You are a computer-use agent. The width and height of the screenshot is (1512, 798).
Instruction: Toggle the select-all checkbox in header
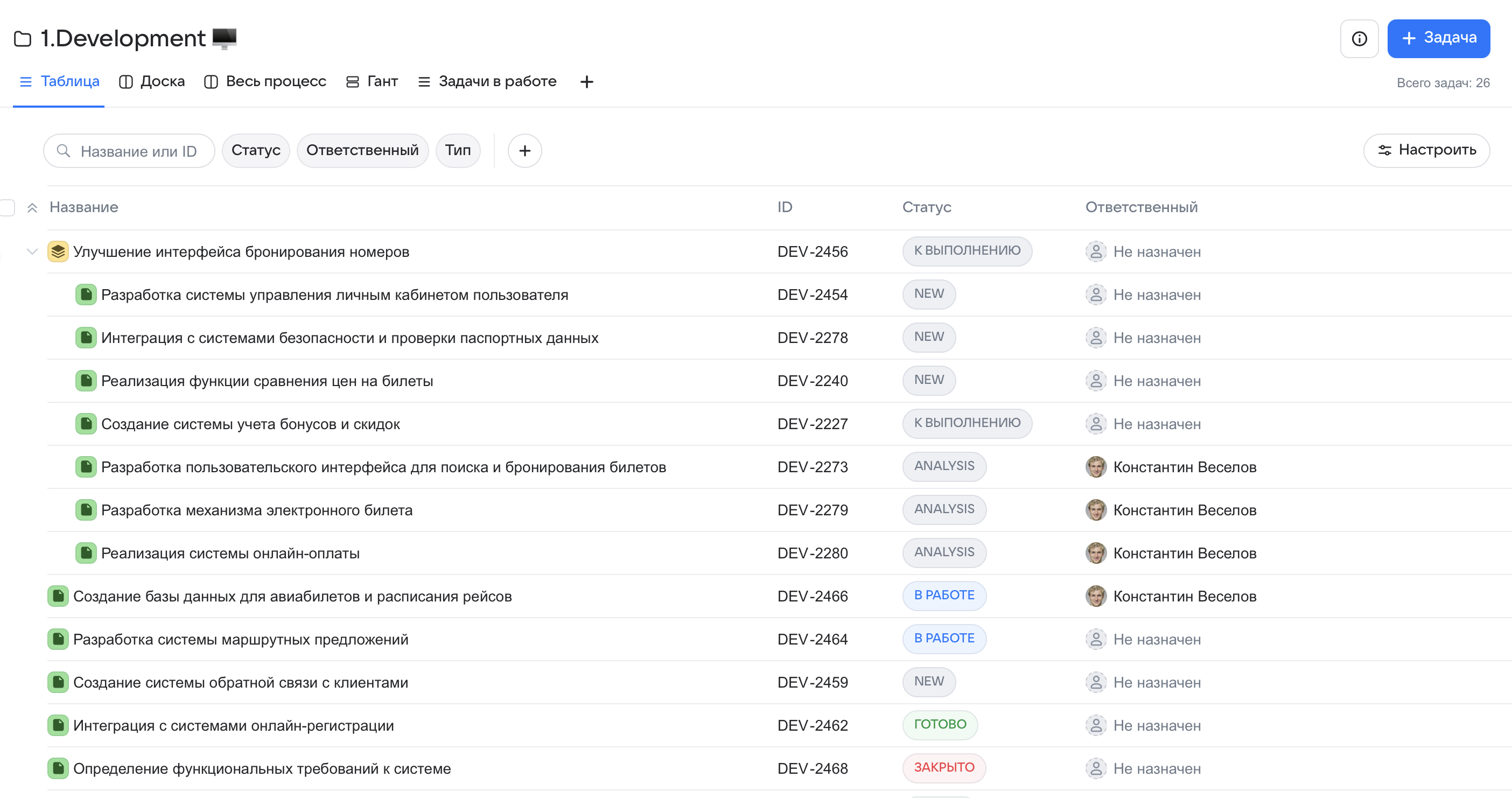point(7,208)
